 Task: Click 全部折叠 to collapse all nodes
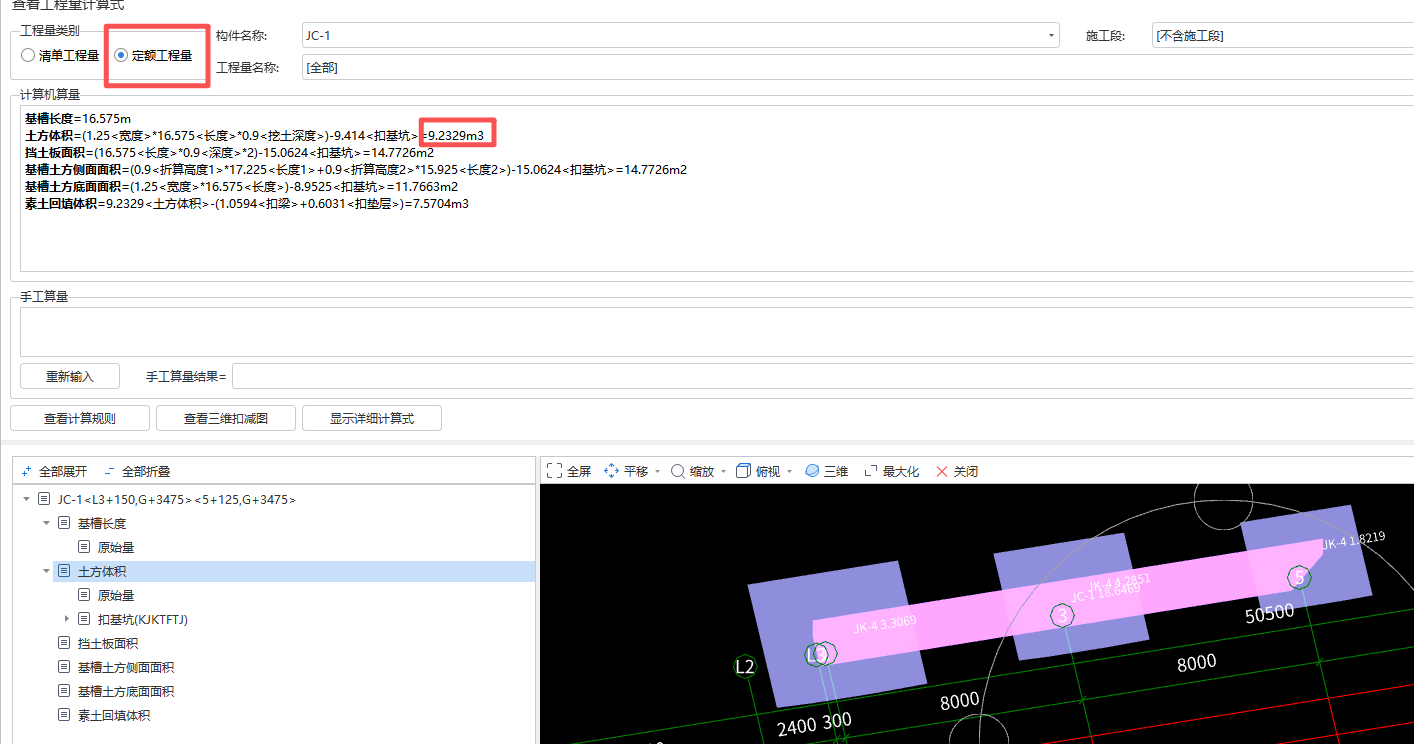[x=137, y=471]
